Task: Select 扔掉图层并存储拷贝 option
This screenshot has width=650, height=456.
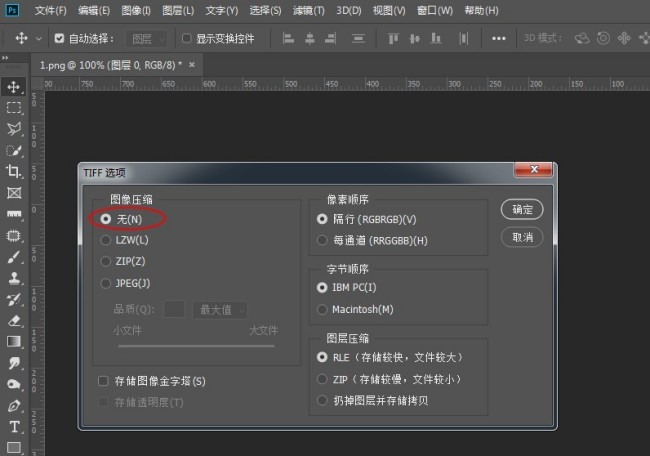Action: tap(322, 400)
